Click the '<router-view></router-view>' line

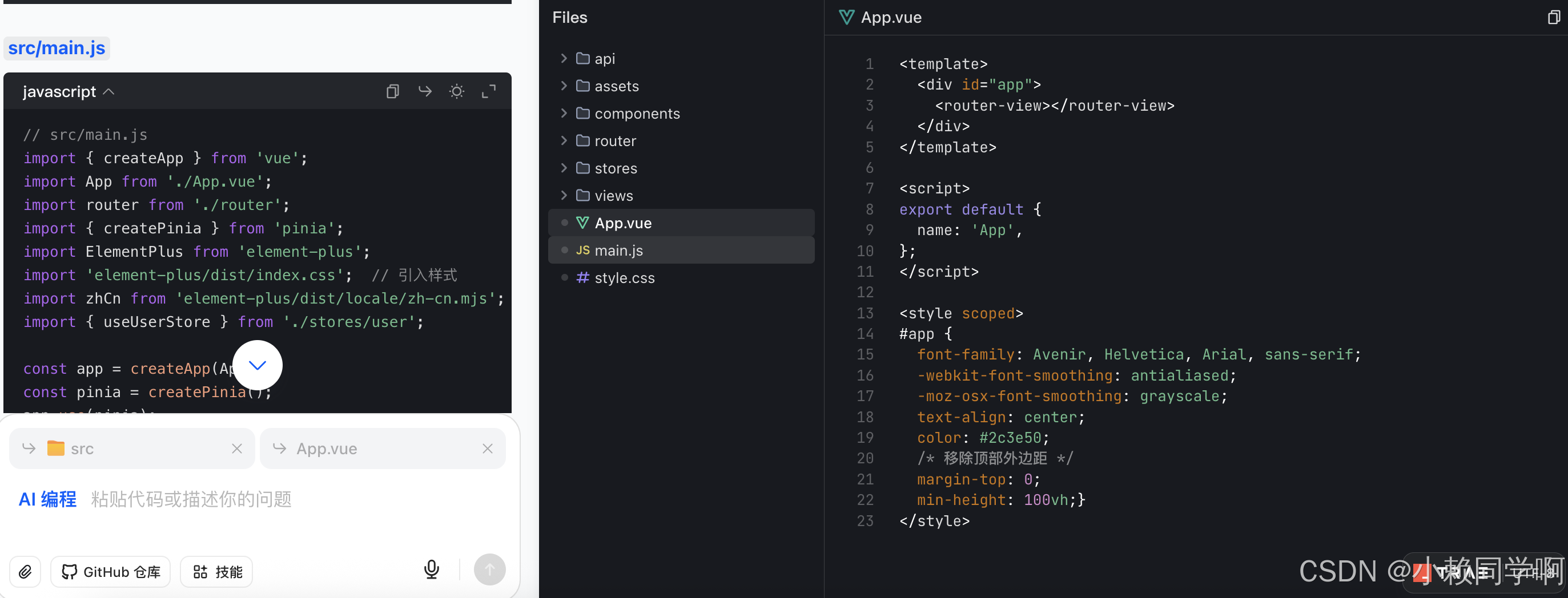coord(1054,105)
